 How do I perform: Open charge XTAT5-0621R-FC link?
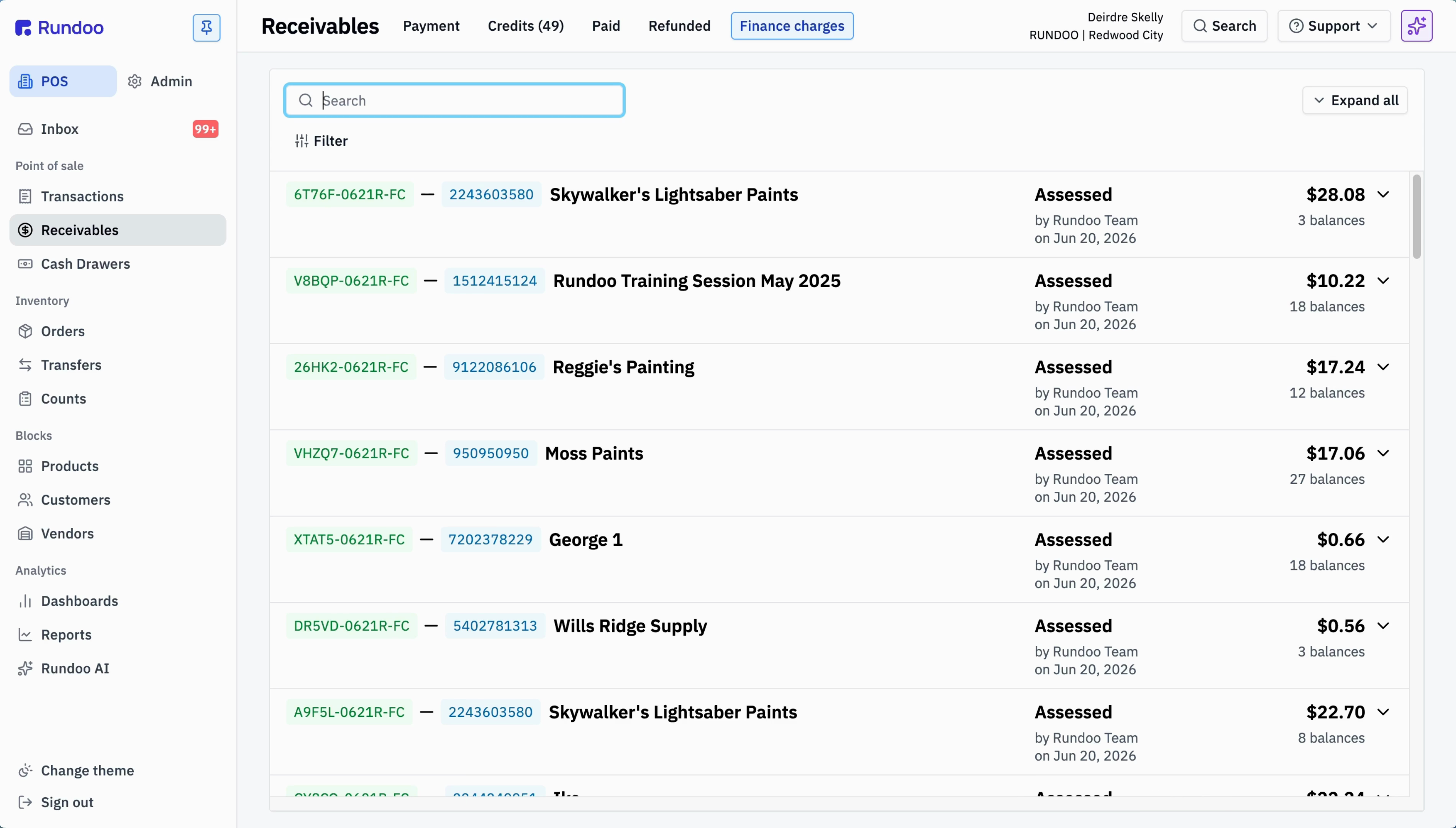[x=349, y=540]
